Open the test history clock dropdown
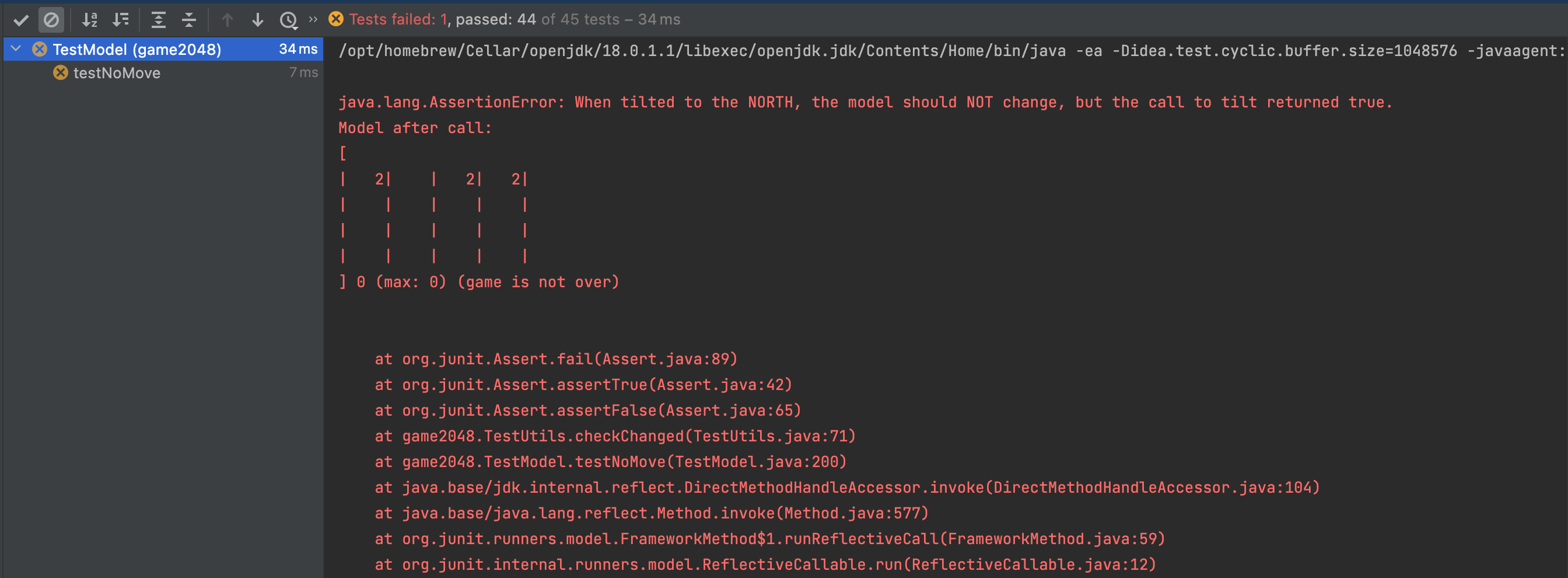The height and width of the screenshot is (578, 1568). pos(289,20)
